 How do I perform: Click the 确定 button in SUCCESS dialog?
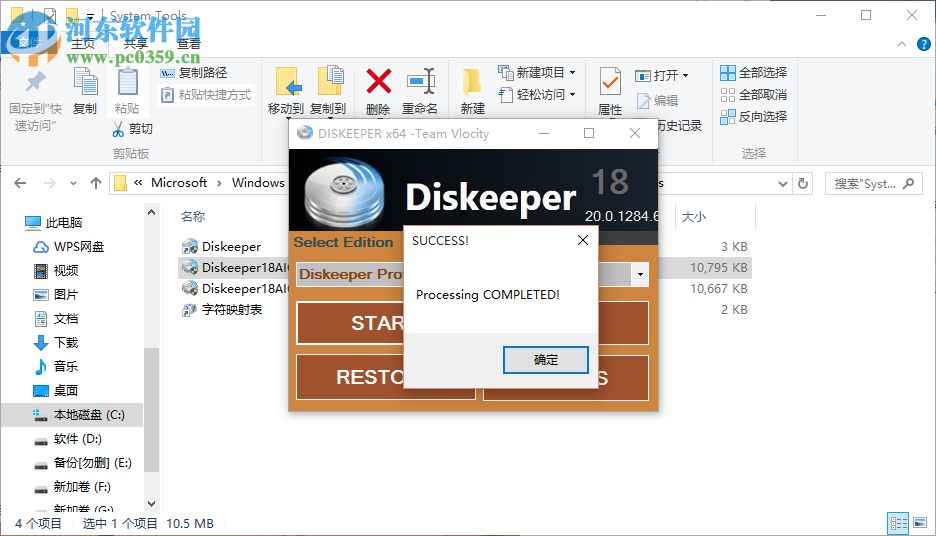coord(546,360)
